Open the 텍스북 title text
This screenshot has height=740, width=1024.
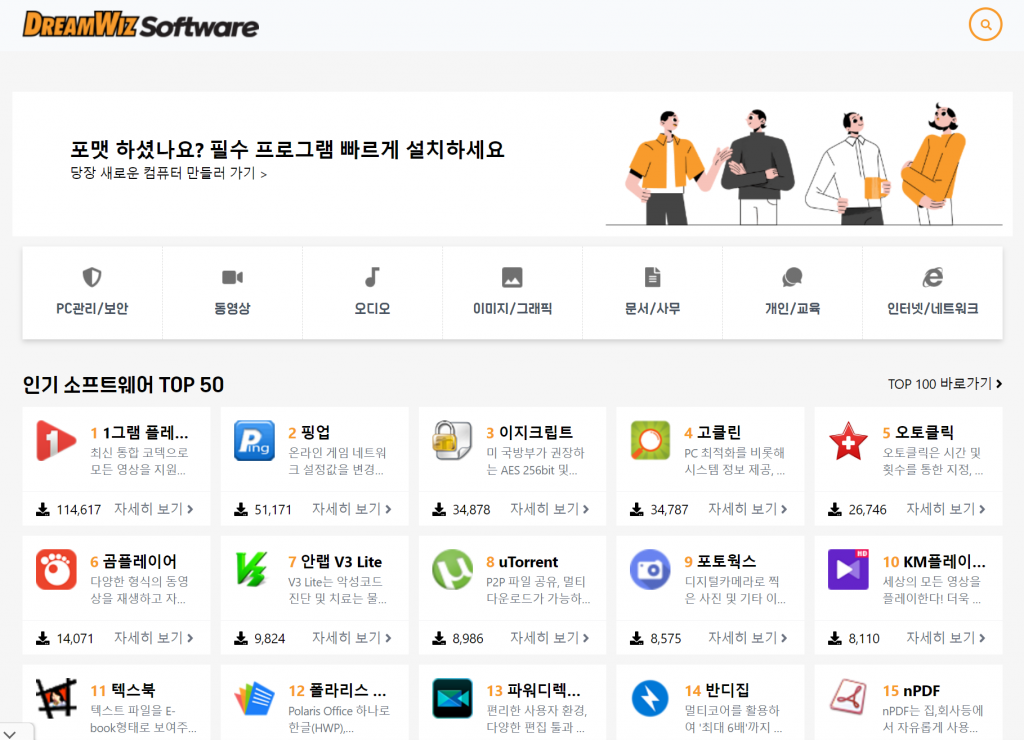(133, 690)
